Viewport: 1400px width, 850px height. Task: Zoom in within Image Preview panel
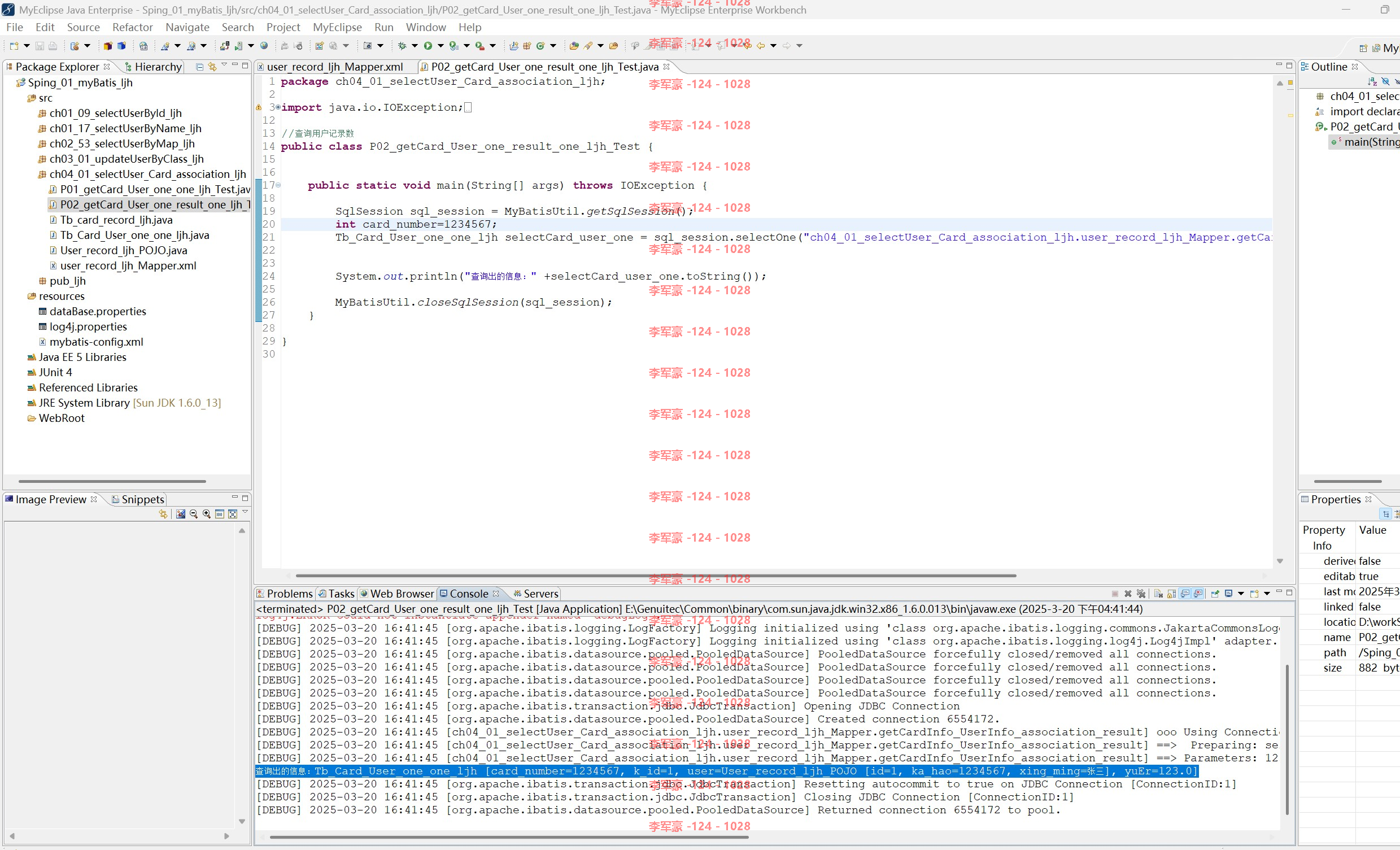(207, 513)
